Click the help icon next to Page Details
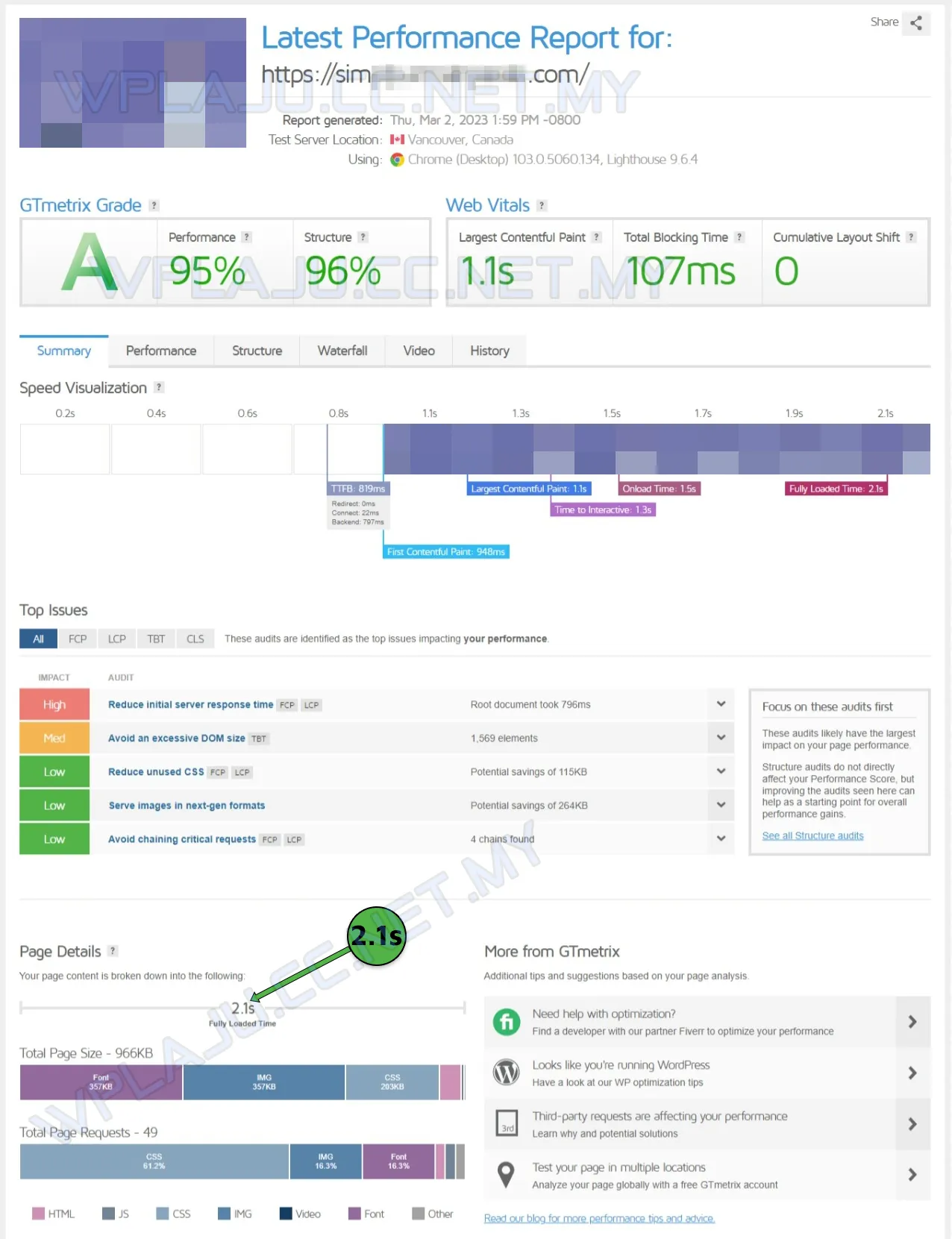Image resolution: width=952 pixels, height=1239 pixels. [113, 951]
